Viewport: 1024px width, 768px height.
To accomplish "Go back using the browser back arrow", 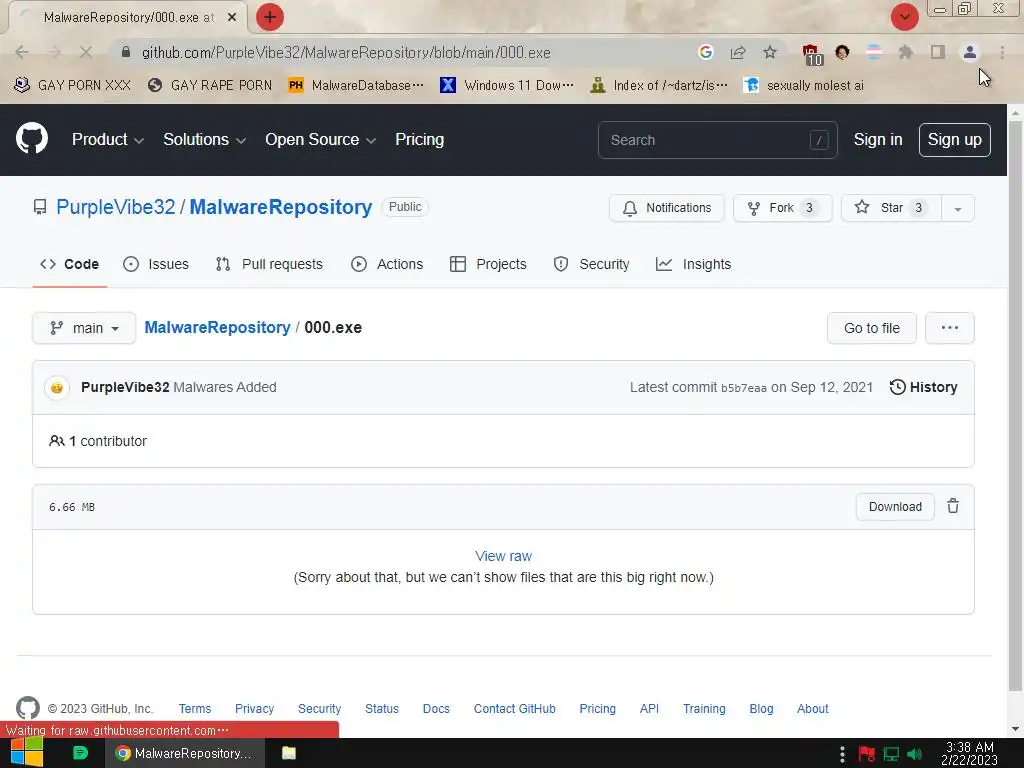I will [22, 52].
